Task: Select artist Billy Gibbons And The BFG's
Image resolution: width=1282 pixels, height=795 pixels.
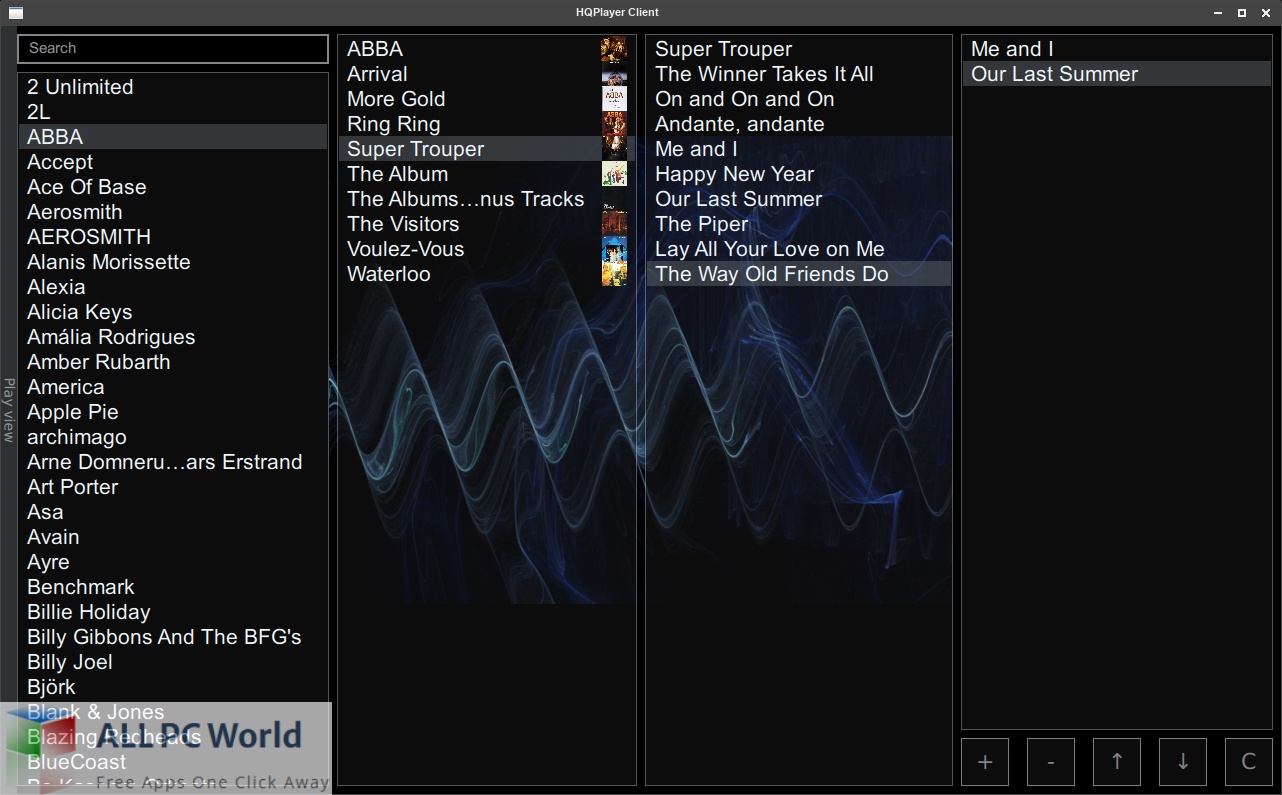Action: 173,637
